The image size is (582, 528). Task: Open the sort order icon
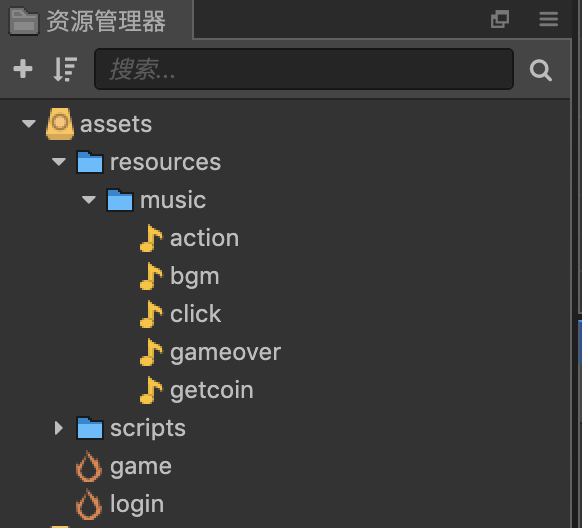point(65,69)
